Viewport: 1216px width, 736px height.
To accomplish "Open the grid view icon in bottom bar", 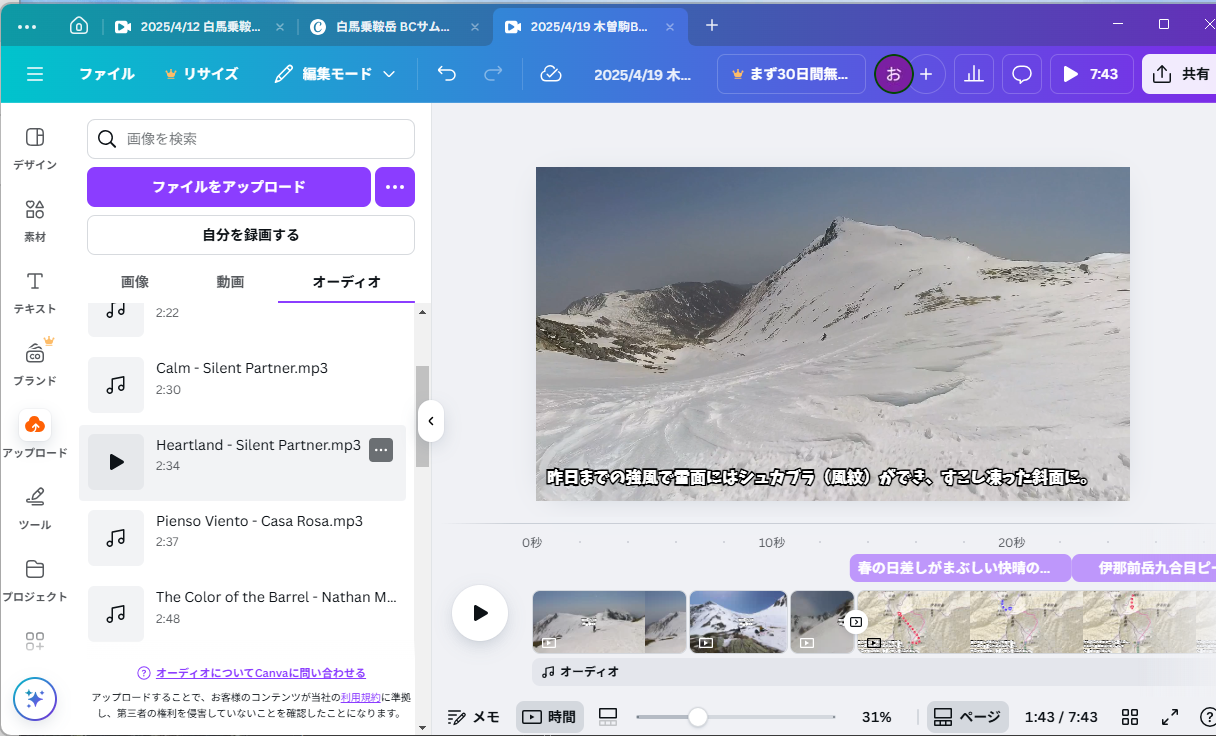I will (x=1130, y=717).
